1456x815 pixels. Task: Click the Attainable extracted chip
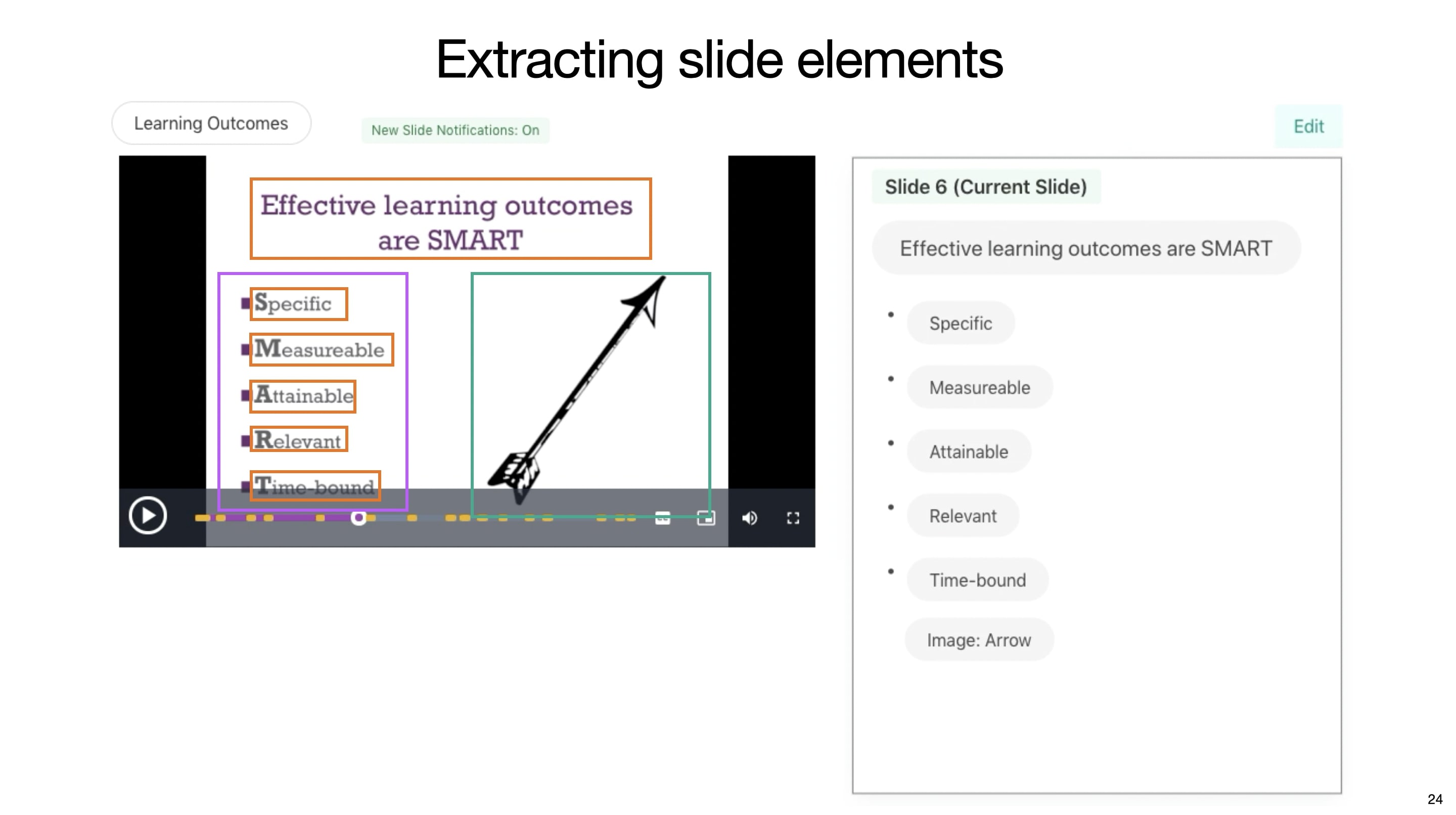(x=967, y=451)
